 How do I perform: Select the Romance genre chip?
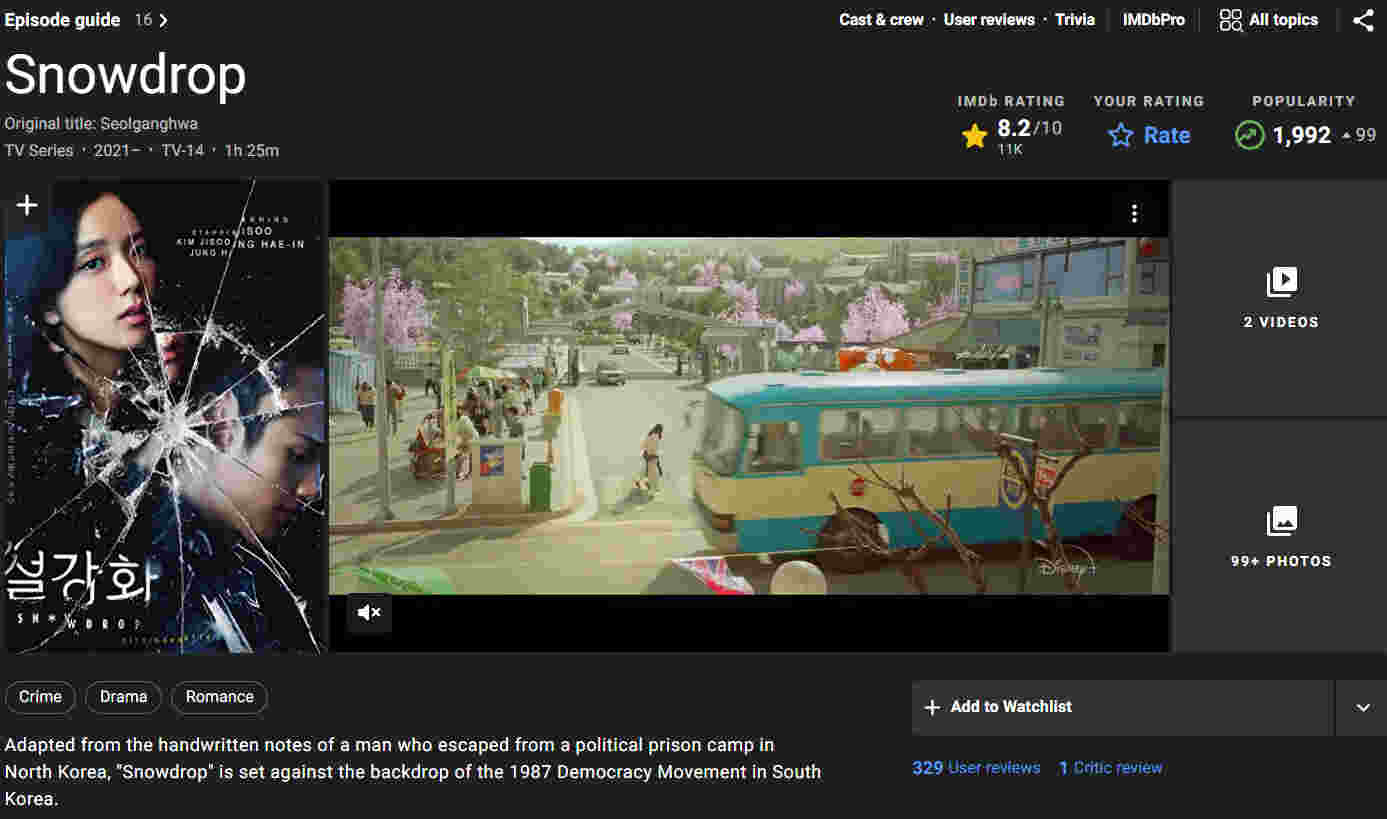coord(219,697)
